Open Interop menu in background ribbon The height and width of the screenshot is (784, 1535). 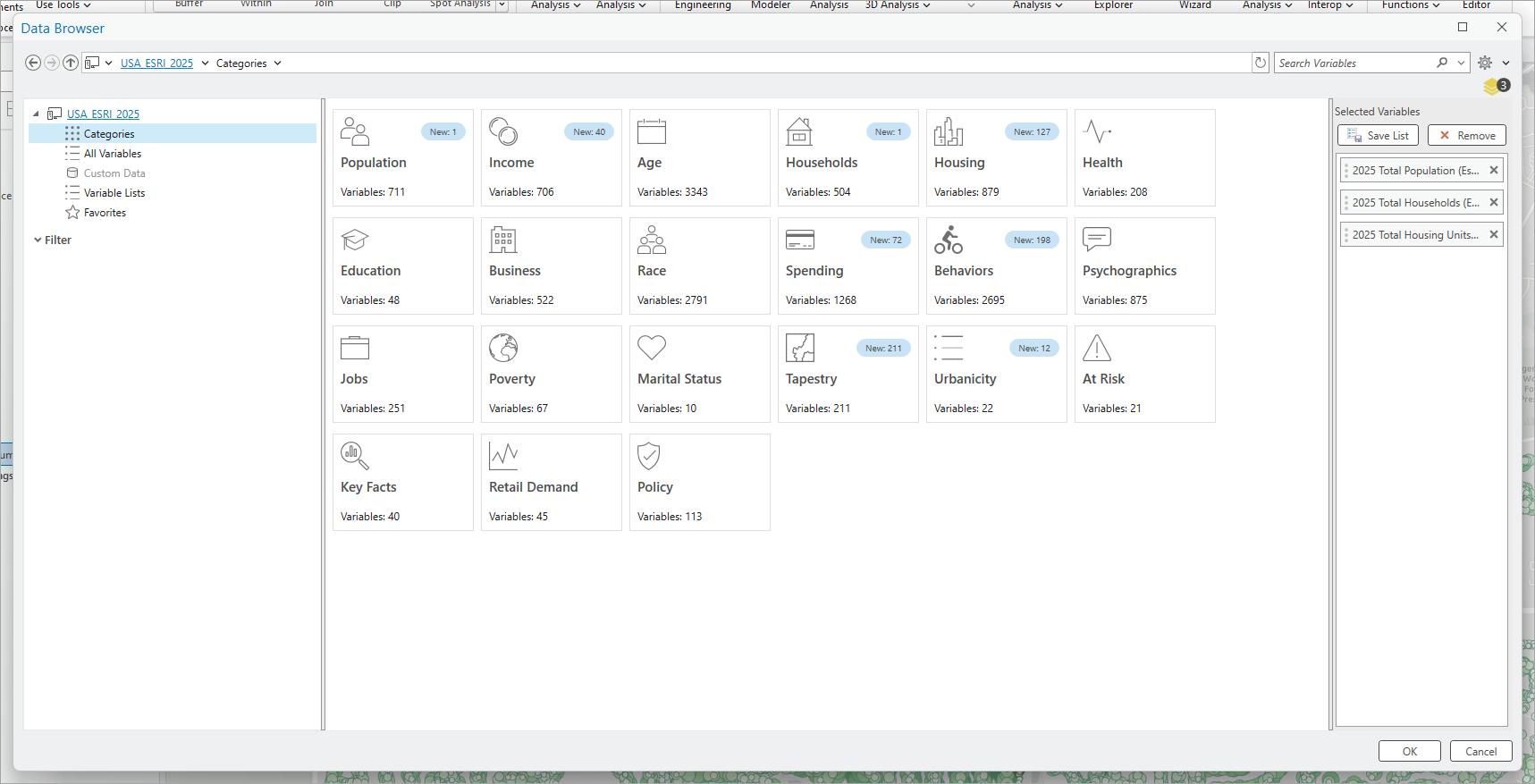[x=1330, y=5]
